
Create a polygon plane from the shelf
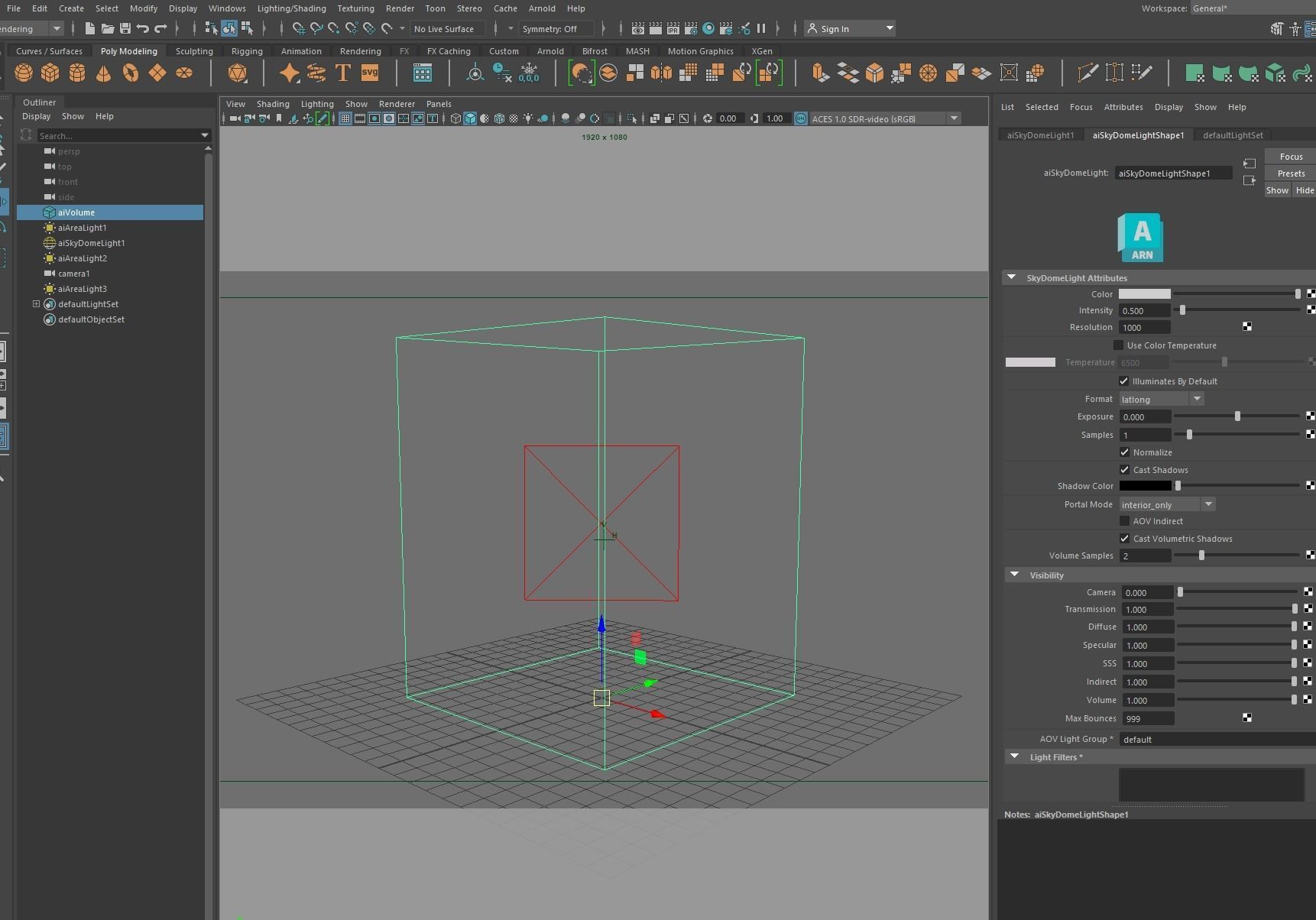pyautogui.click(x=157, y=73)
